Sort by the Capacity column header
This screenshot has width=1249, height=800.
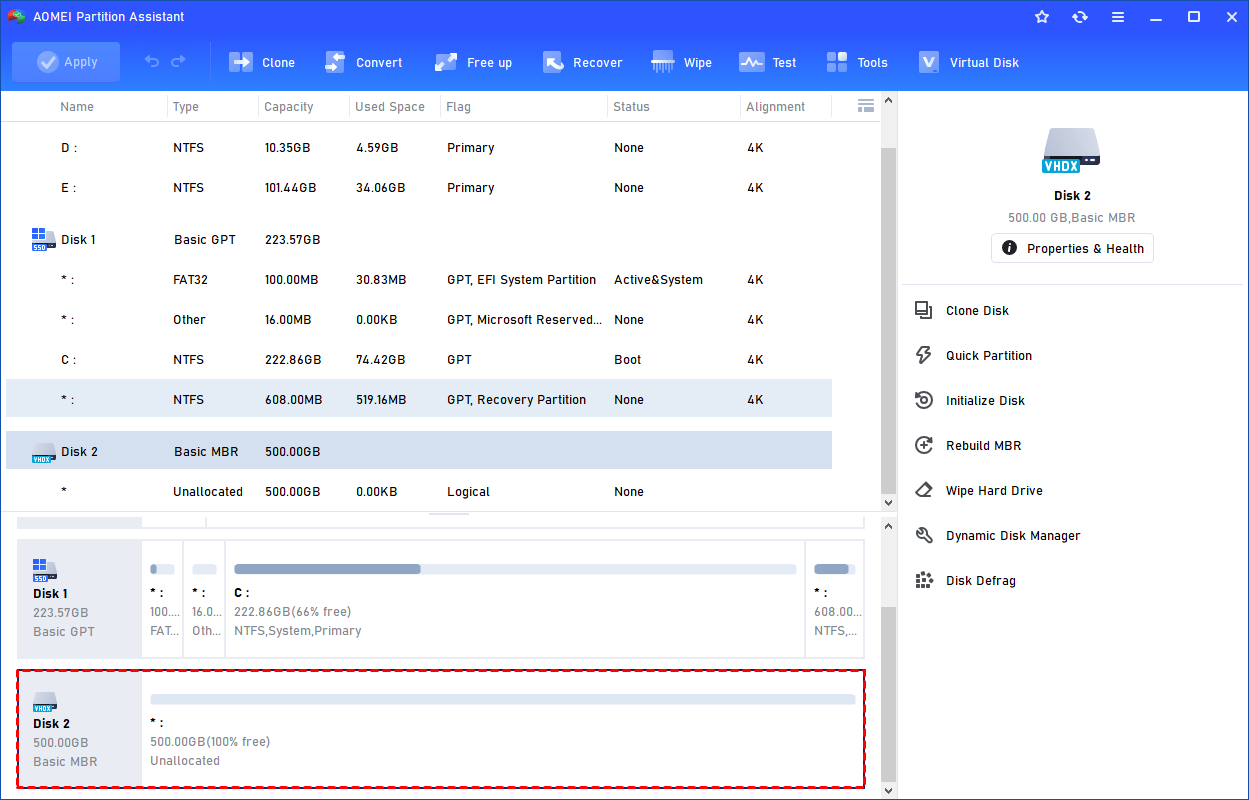pos(289,107)
